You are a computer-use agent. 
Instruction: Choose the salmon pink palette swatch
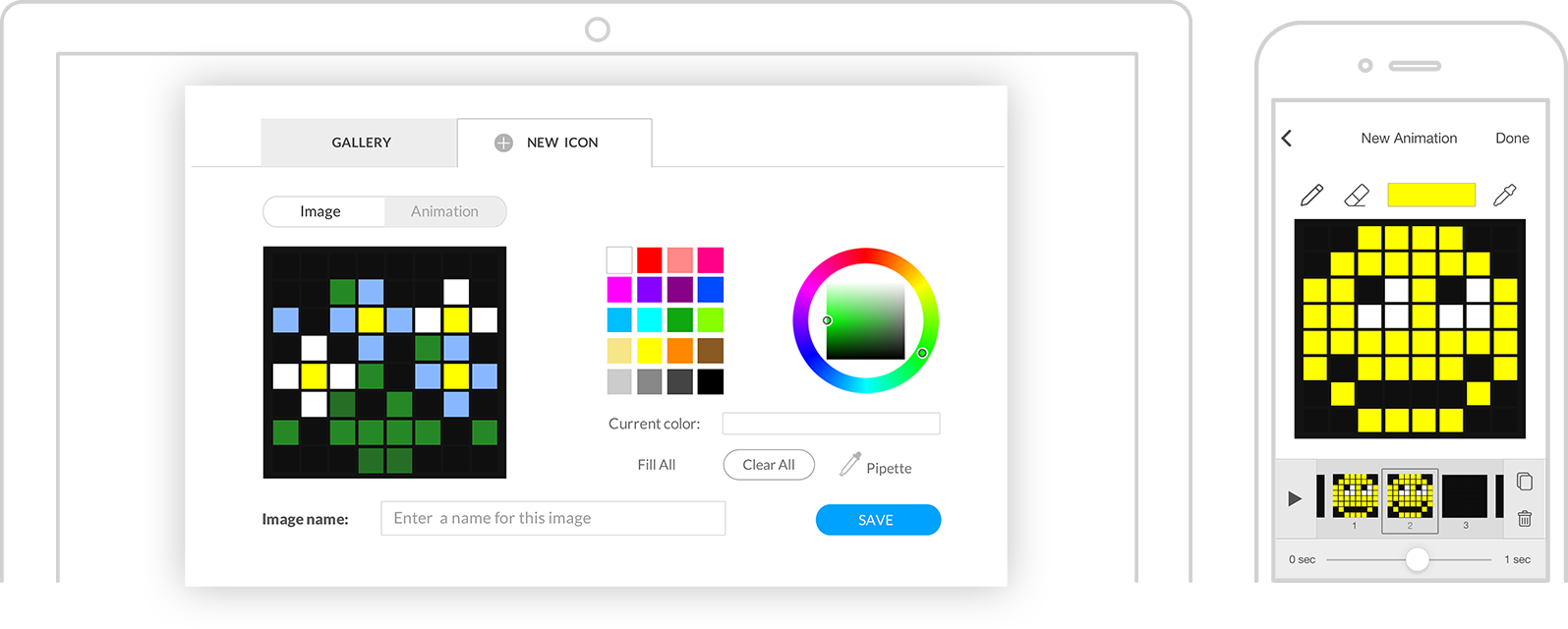coord(680,260)
